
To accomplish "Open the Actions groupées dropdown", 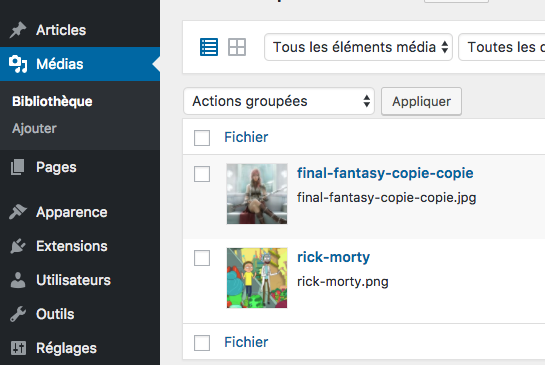I will 279,101.
